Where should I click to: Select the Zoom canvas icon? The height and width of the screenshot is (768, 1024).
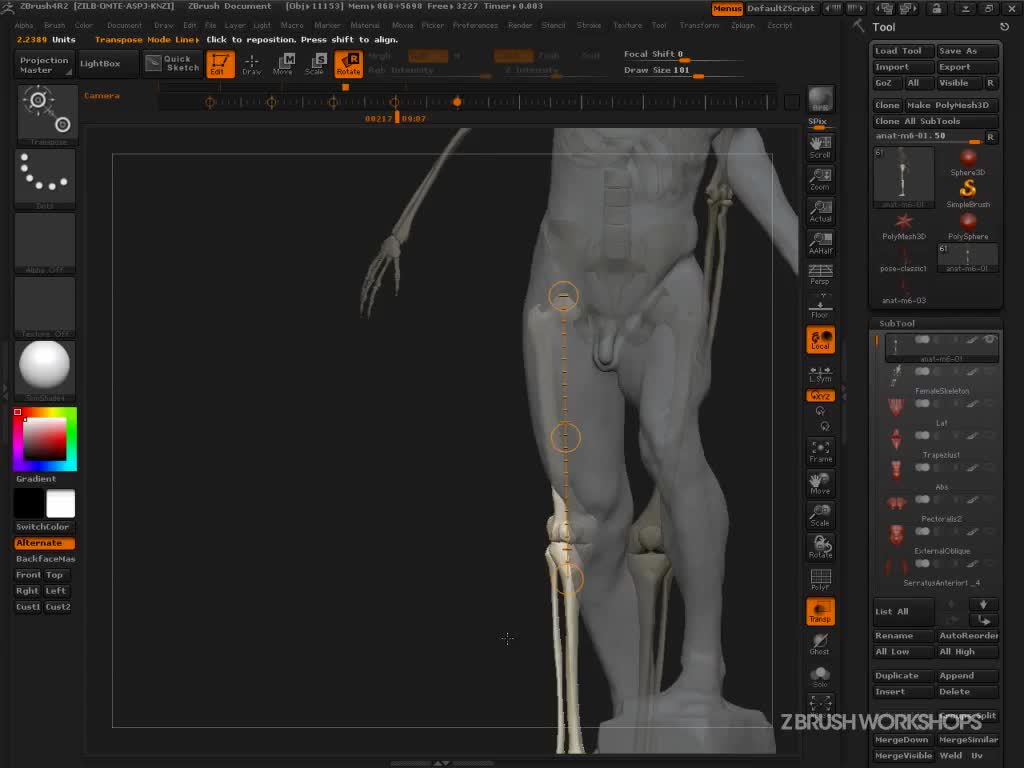coord(820,180)
